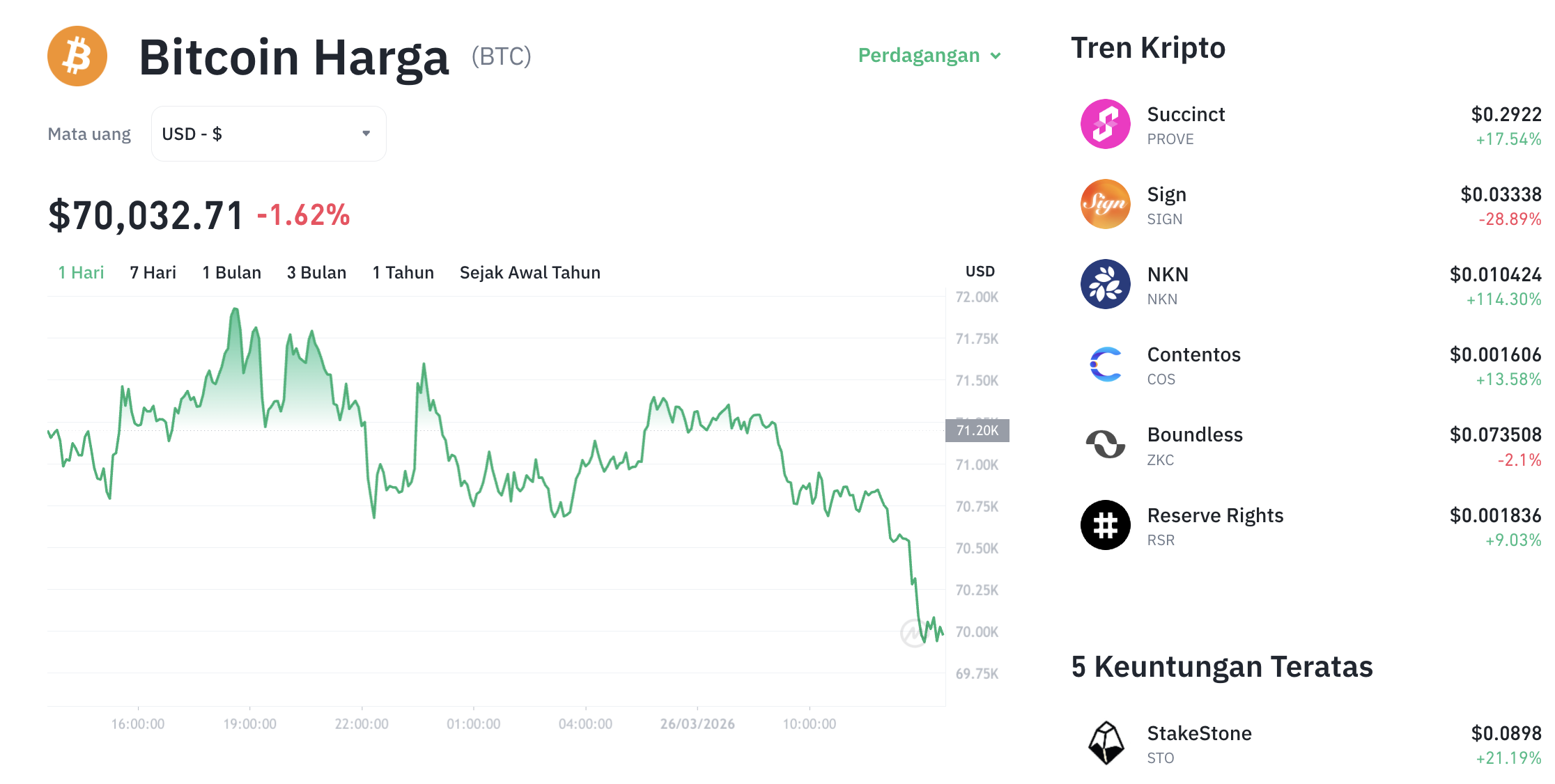Screen dimensions: 1555x784
Task: Switch to the 1 Tahun chart tab
Action: pyautogui.click(x=403, y=272)
